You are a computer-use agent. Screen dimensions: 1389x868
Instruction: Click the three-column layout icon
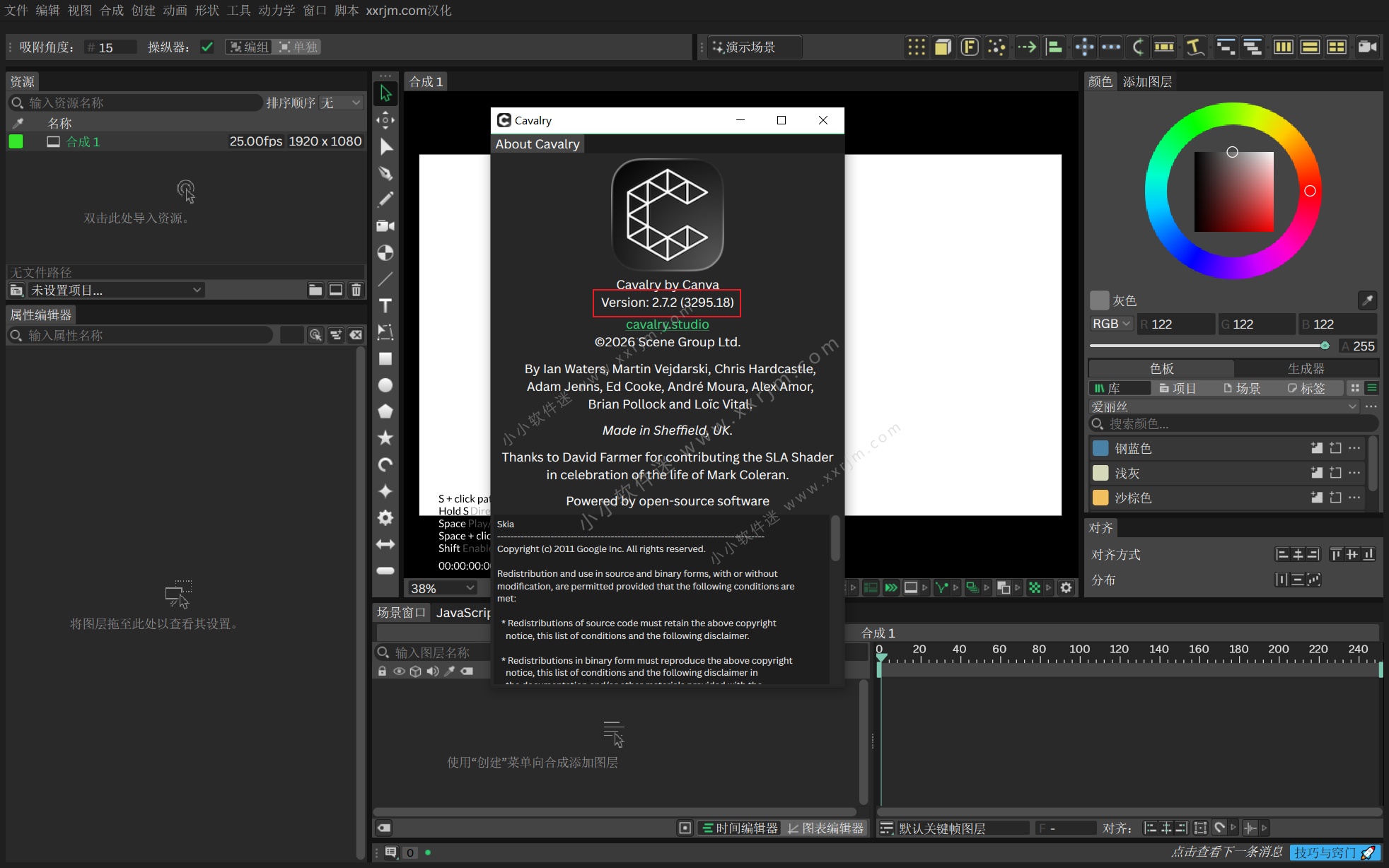click(x=1283, y=47)
